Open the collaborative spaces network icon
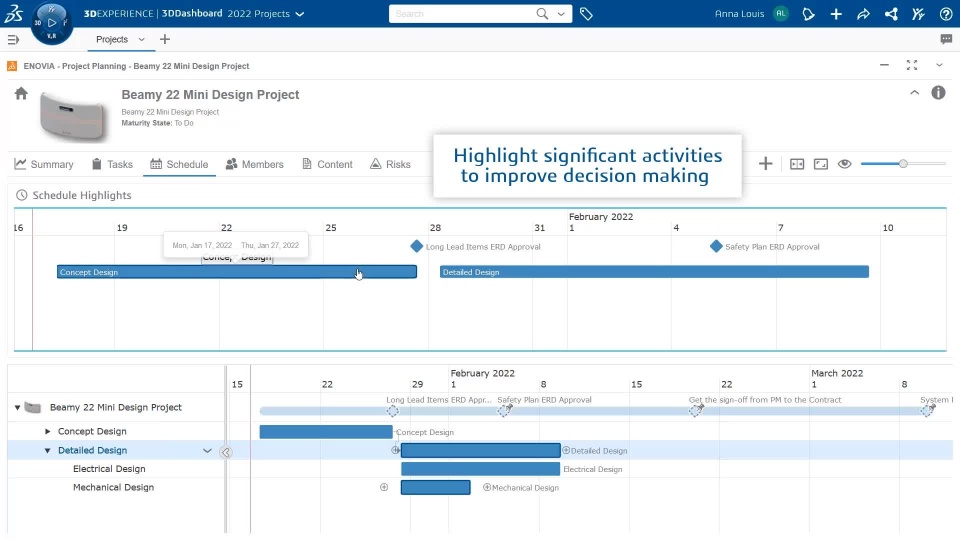 (891, 14)
